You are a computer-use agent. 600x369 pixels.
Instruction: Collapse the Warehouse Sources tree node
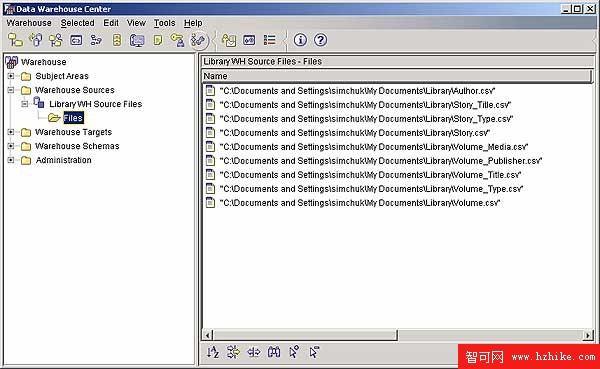click(x=11, y=90)
